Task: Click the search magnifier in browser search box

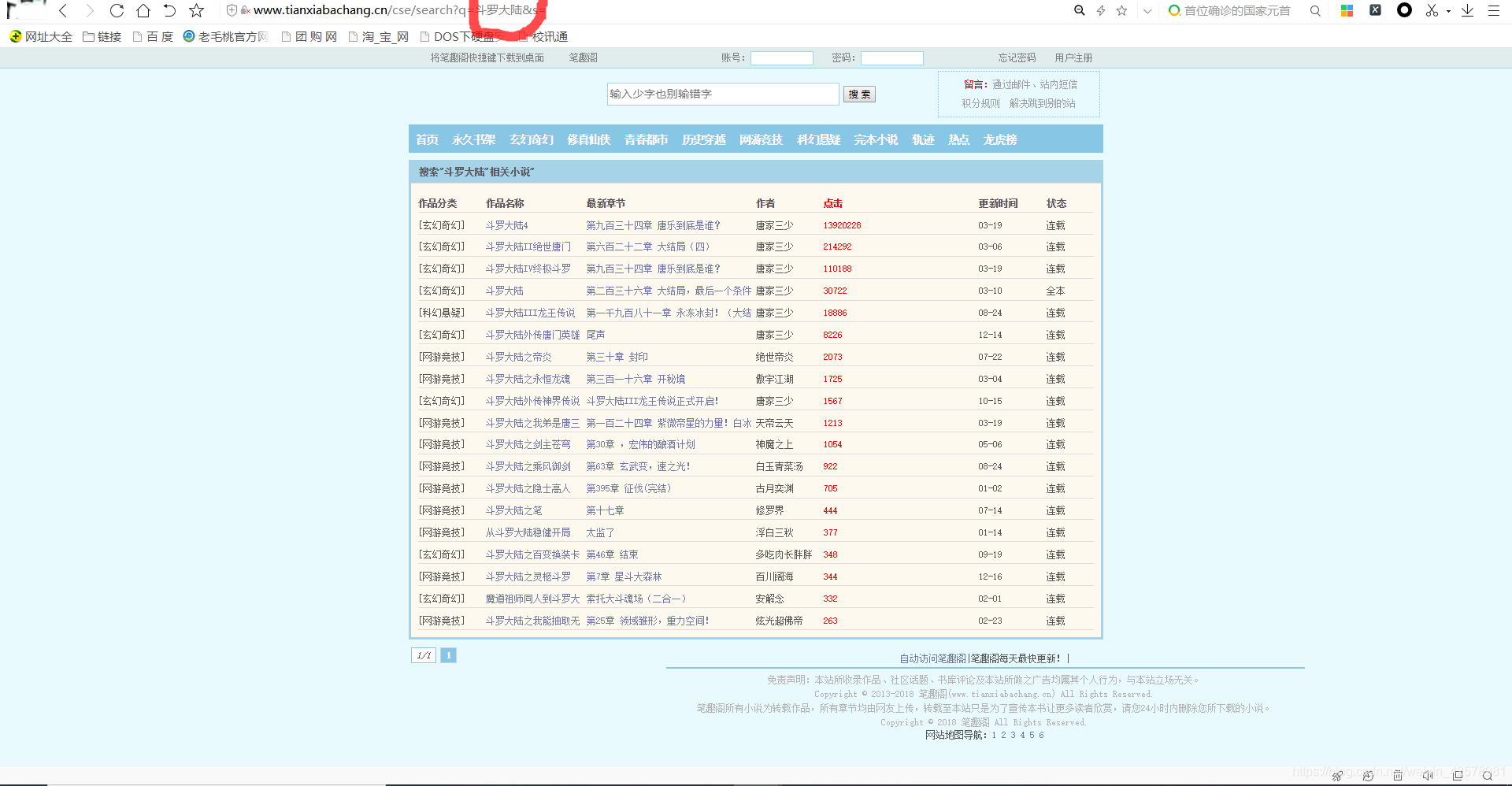Action: pyautogui.click(x=1315, y=11)
